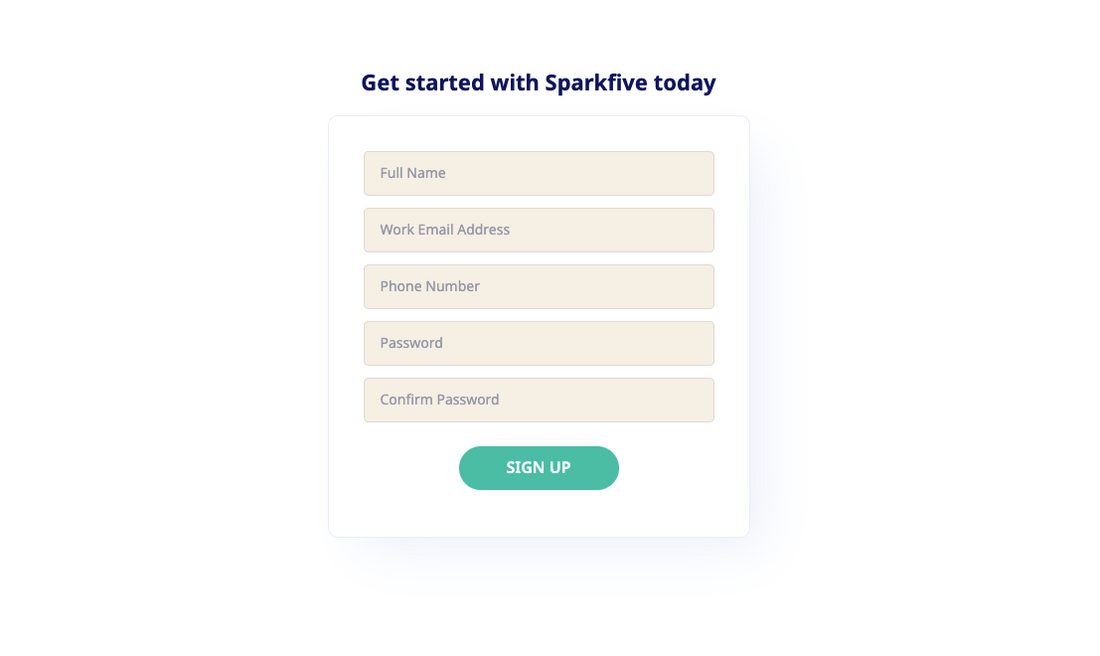
Task: Activate the Confirm Password field
Action: pos(538,400)
